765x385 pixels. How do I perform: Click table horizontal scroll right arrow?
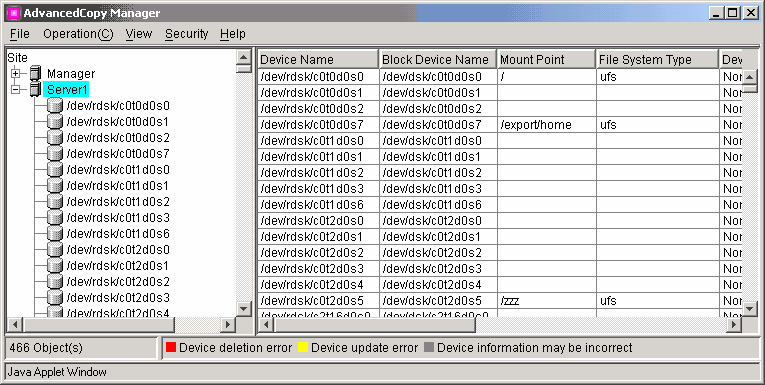[x=734, y=324]
